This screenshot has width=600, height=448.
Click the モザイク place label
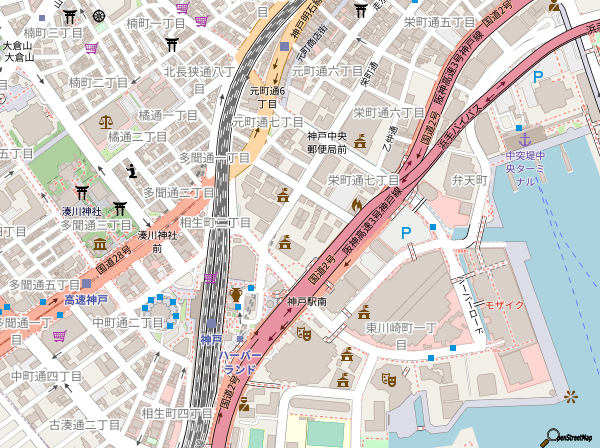(504, 303)
